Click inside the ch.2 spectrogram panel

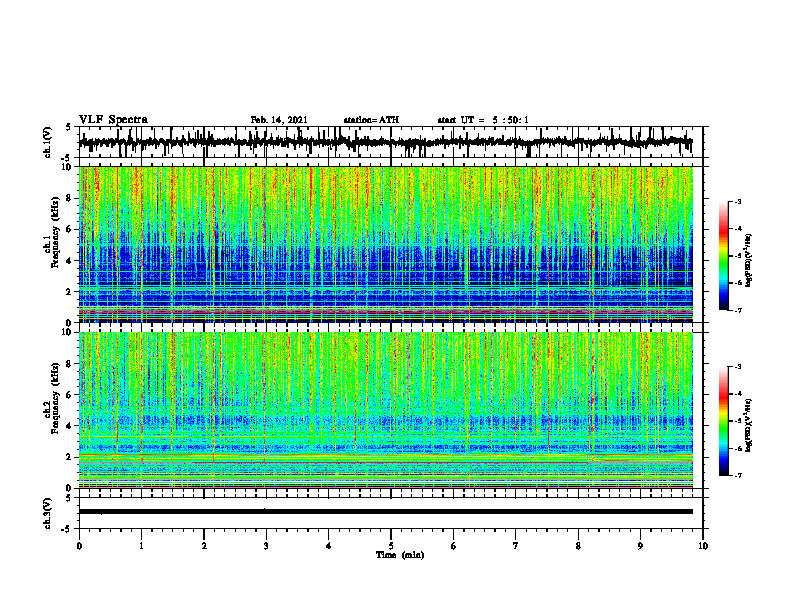coord(386,410)
